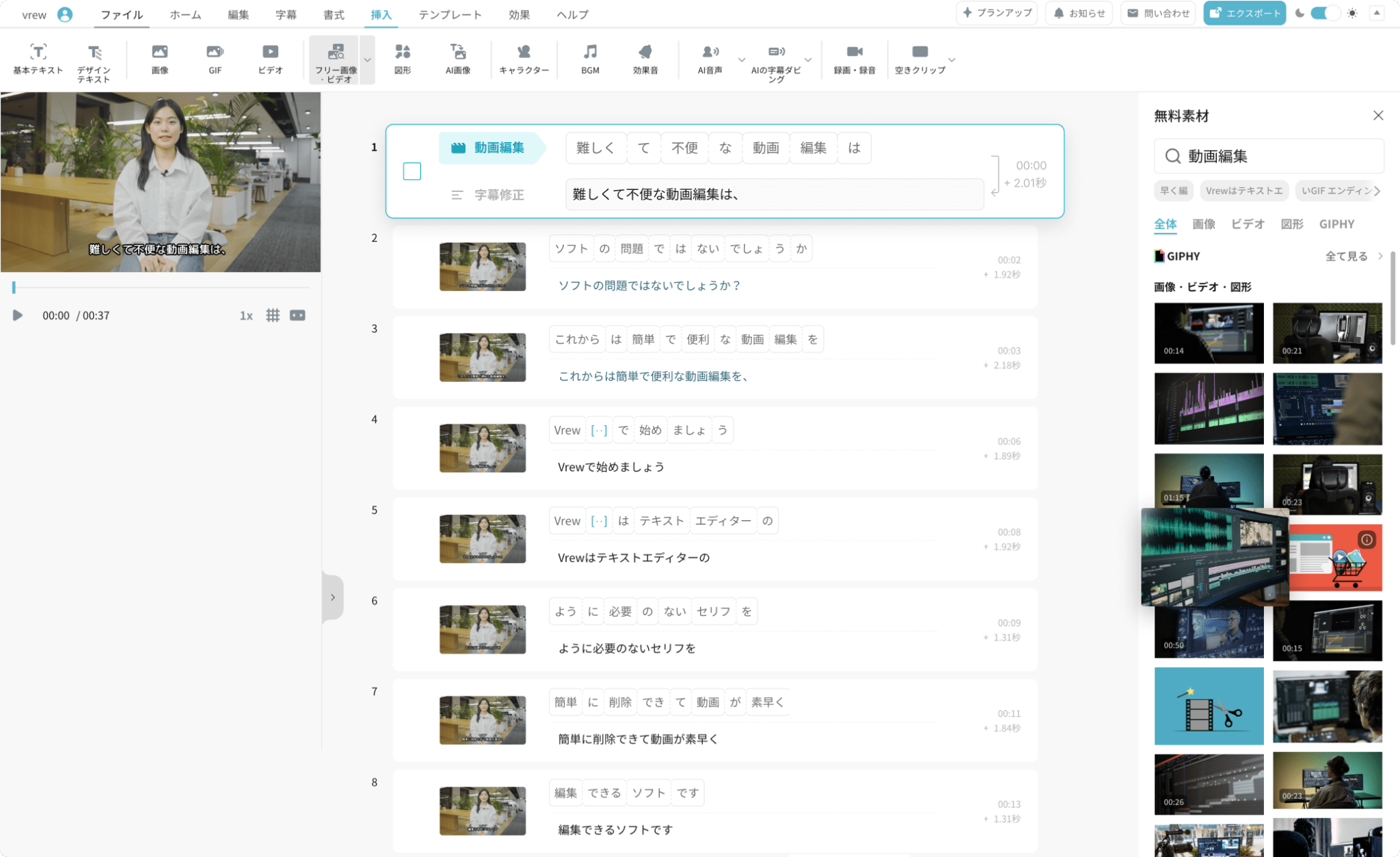Toggle the grid overlay under the preview
This screenshot has height=857, width=1400.
273,315
